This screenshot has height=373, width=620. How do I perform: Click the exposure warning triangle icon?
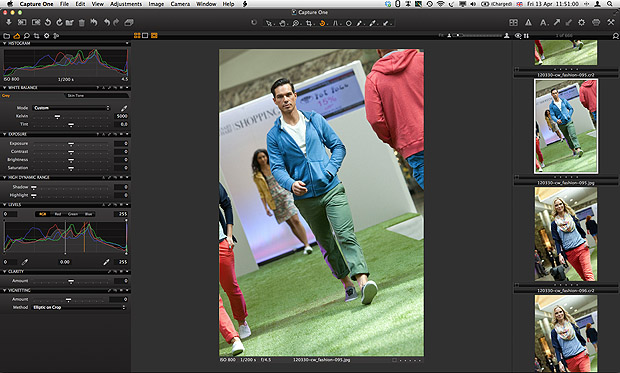[x=528, y=23]
